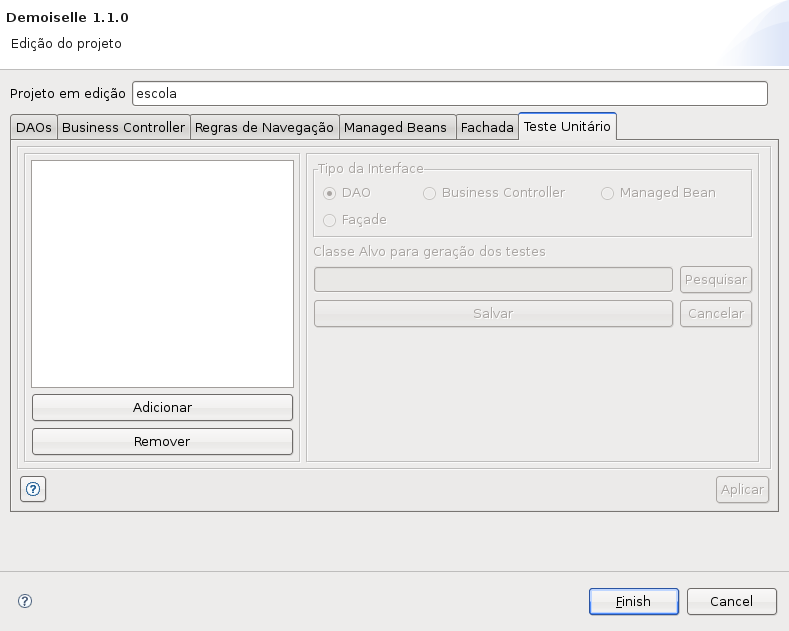Select the Teste Unitário tab

point(567,126)
